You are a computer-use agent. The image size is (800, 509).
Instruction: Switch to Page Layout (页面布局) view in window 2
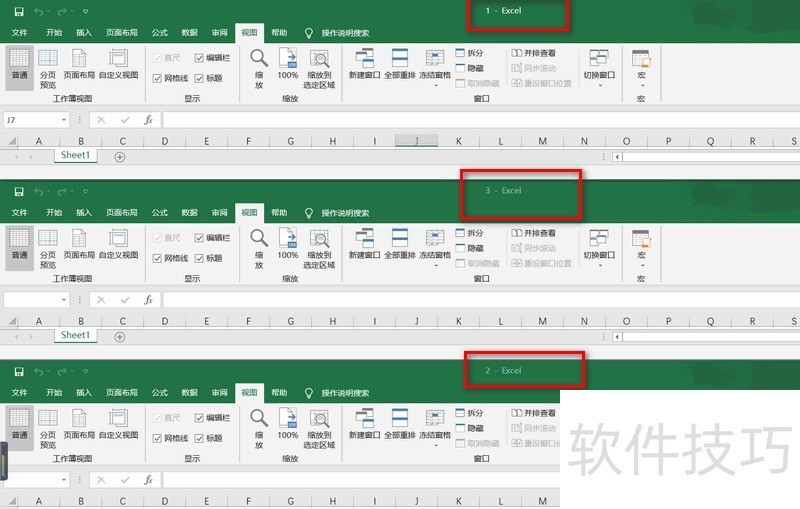[79, 425]
